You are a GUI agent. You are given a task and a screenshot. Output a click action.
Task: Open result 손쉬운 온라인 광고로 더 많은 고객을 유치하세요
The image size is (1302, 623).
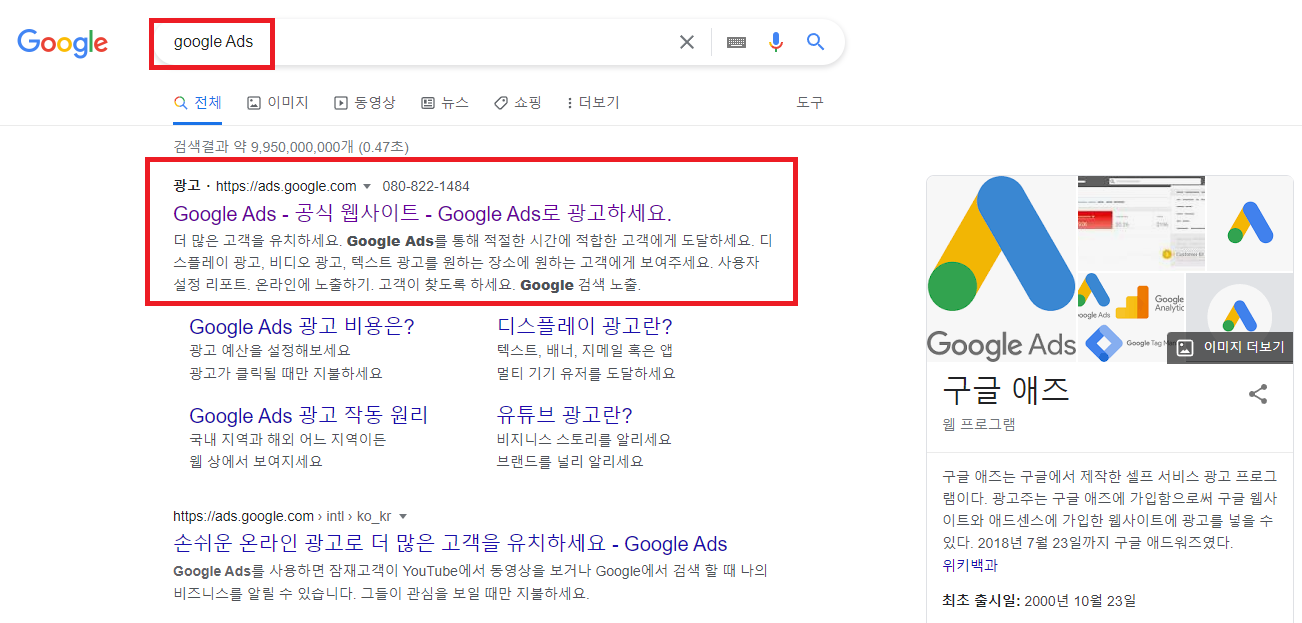(x=450, y=544)
